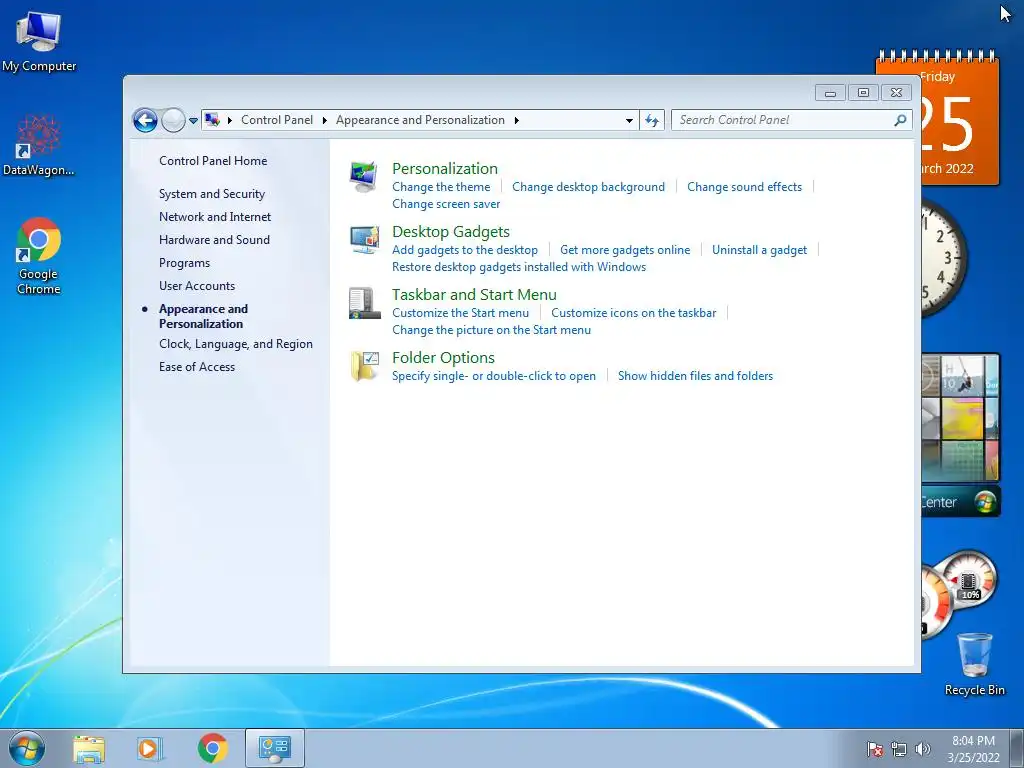Select the DataWagon desktop shortcut

coord(39,146)
